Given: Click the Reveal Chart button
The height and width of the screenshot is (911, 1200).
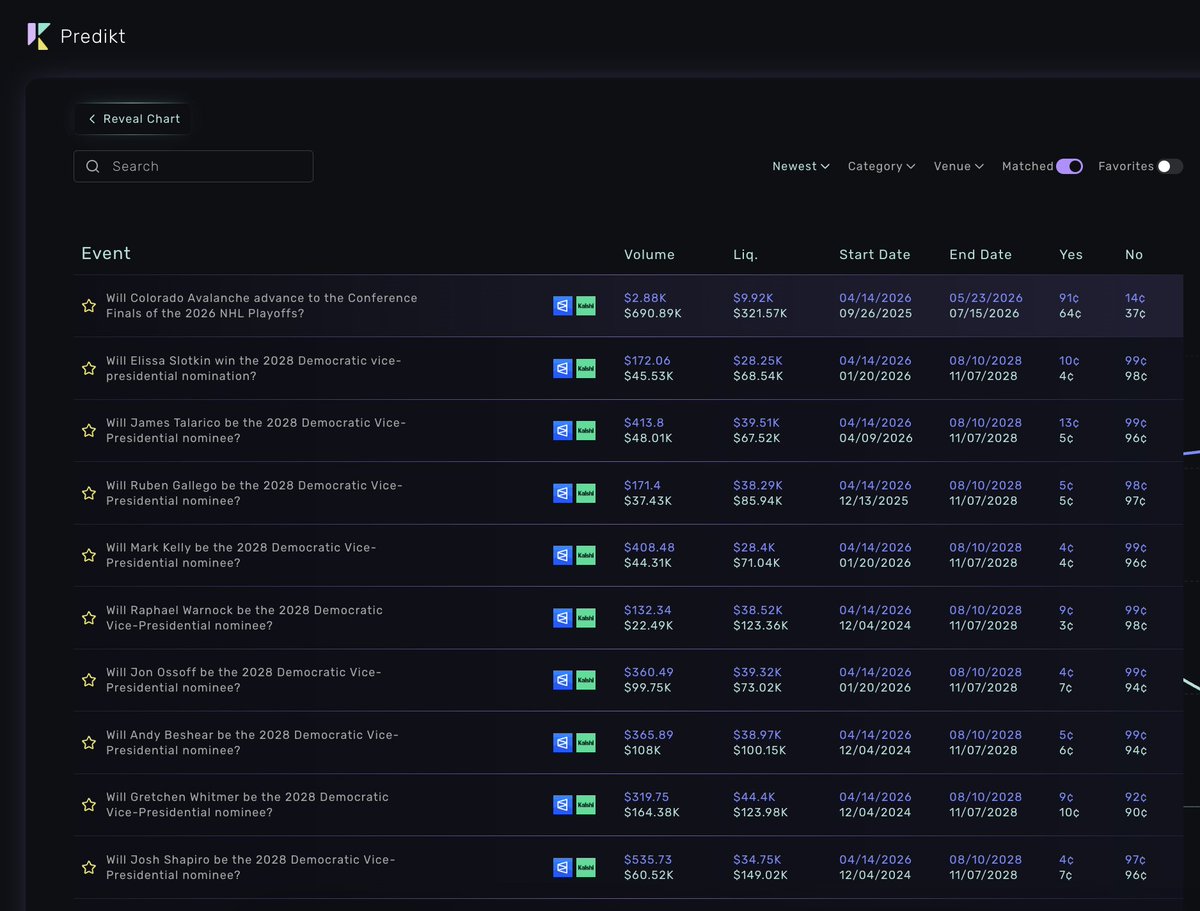Looking at the screenshot, I should click(134, 119).
